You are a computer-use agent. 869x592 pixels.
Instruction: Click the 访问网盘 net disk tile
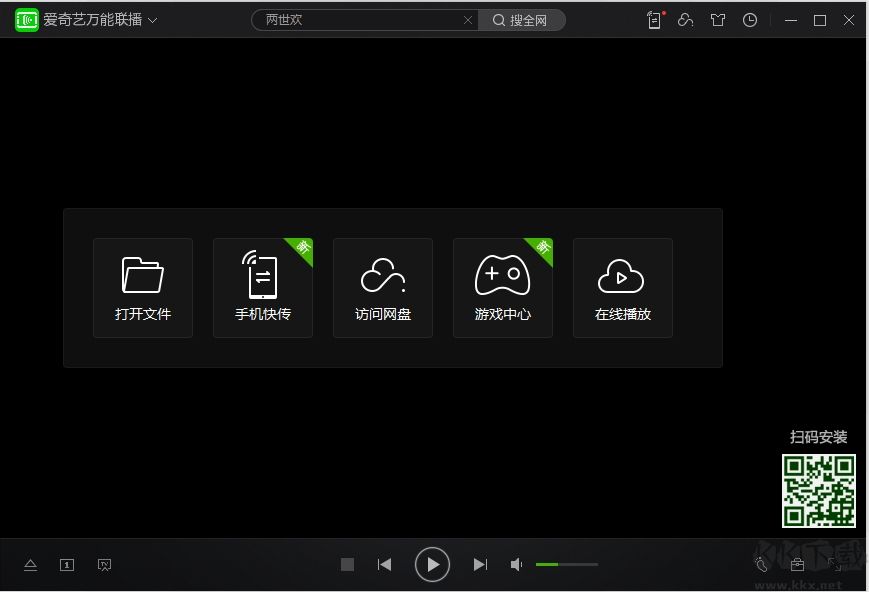[383, 288]
